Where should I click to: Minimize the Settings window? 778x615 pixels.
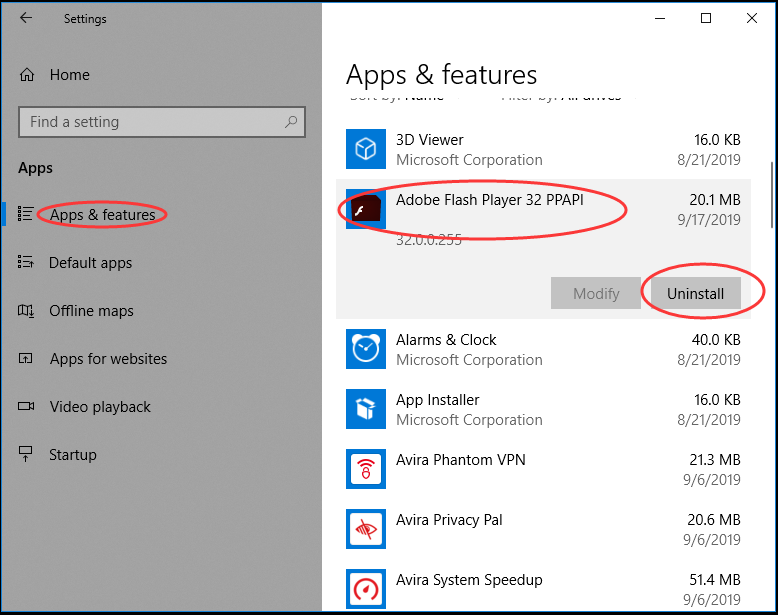pyautogui.click(x=660, y=18)
